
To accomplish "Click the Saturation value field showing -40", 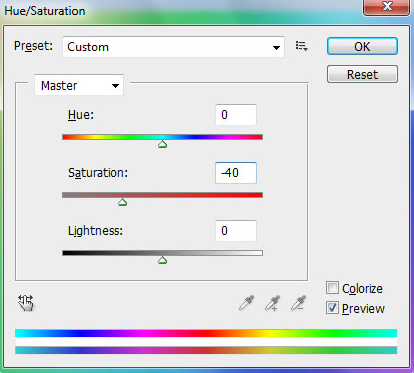I will coord(236,173).
